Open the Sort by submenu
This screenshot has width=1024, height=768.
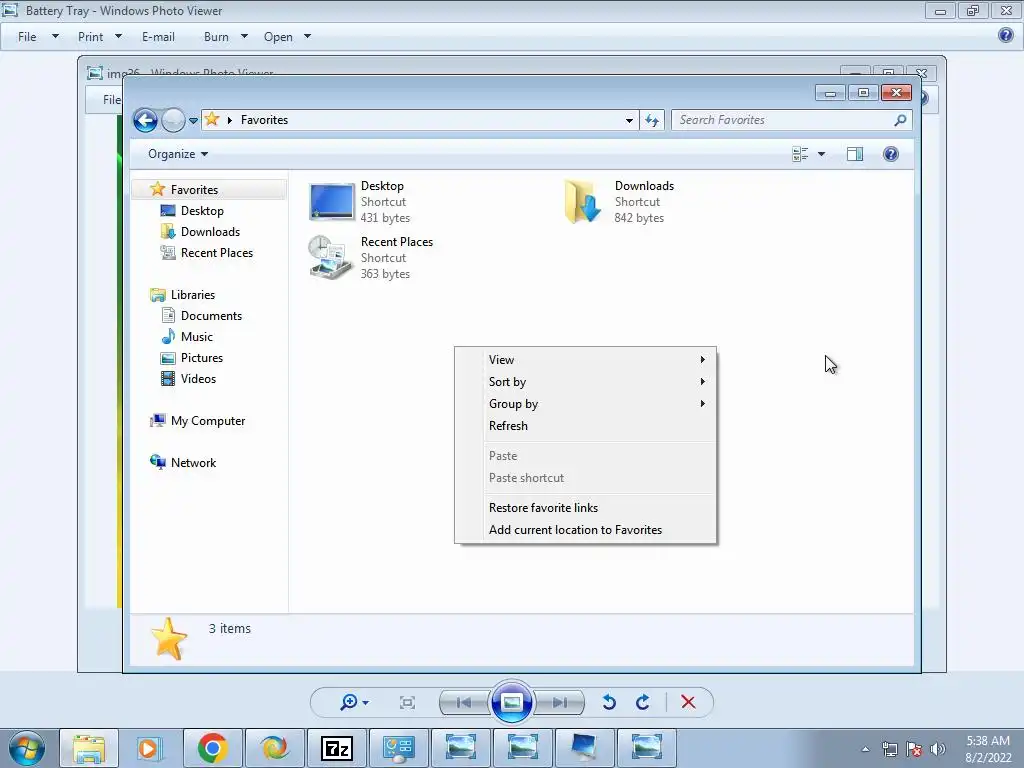pos(586,382)
